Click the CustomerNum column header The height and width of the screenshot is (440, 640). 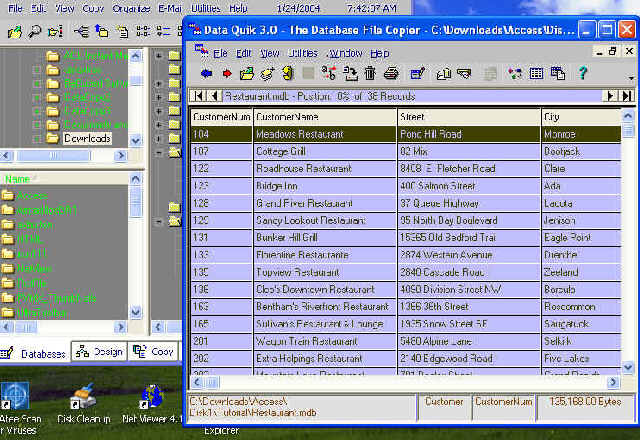coord(221,117)
